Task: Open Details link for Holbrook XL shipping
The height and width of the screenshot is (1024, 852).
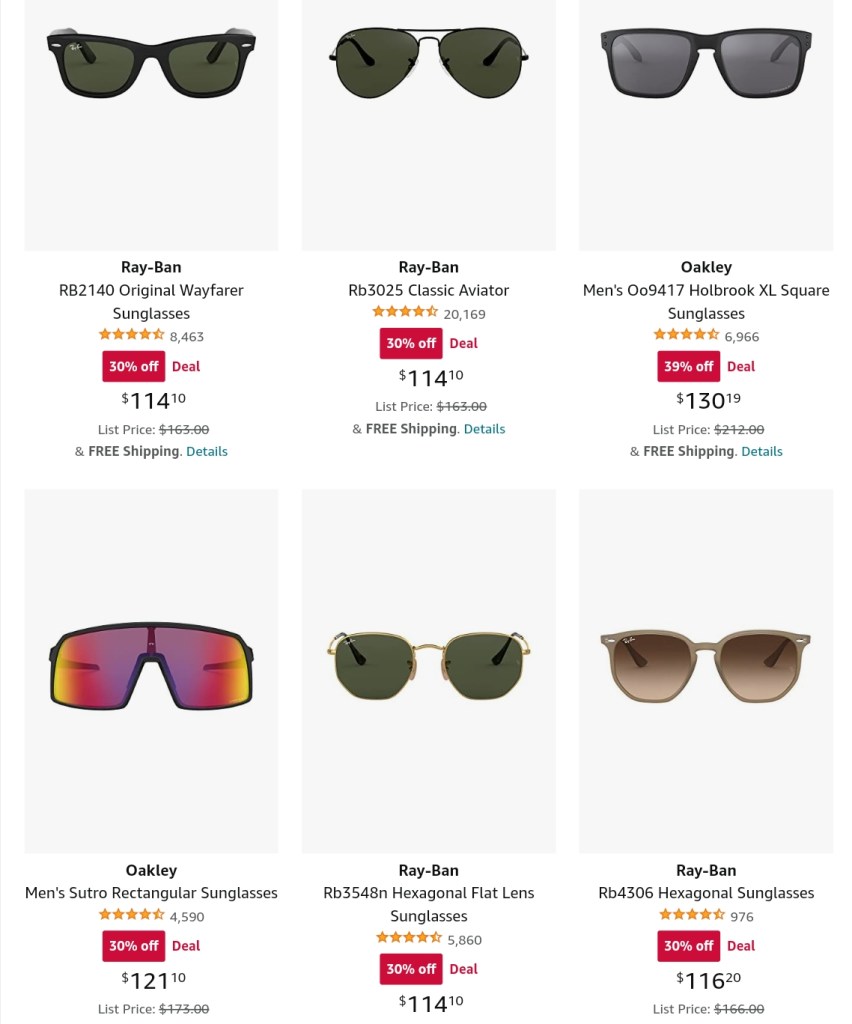Action: point(762,451)
